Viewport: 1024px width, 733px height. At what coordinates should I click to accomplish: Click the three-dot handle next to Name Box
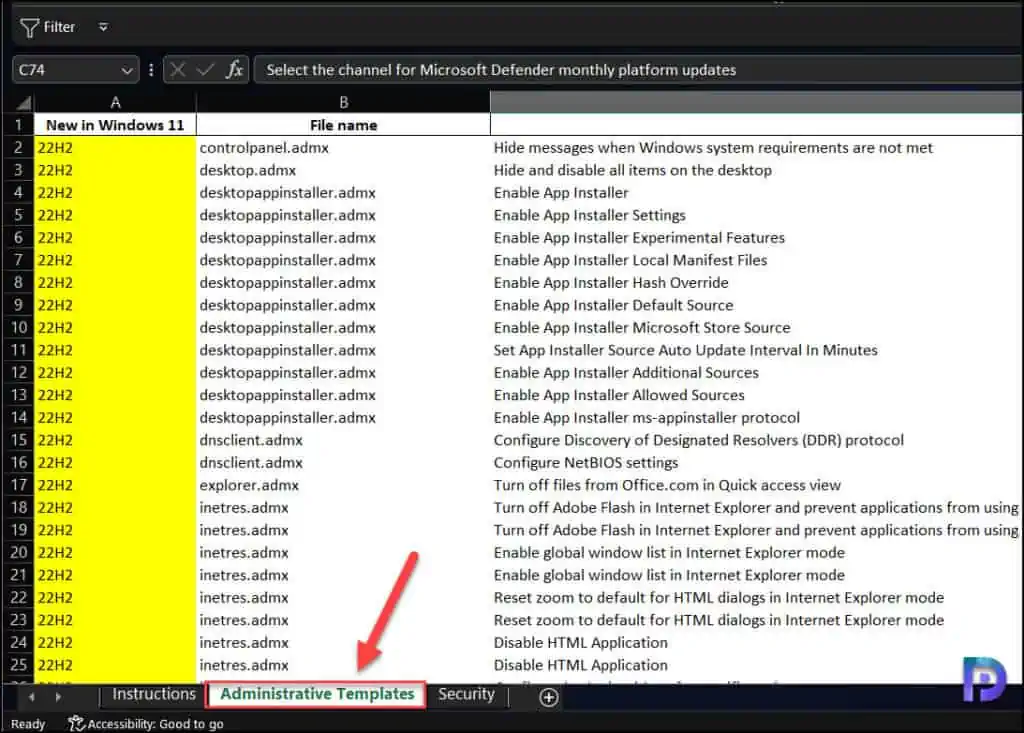(152, 69)
